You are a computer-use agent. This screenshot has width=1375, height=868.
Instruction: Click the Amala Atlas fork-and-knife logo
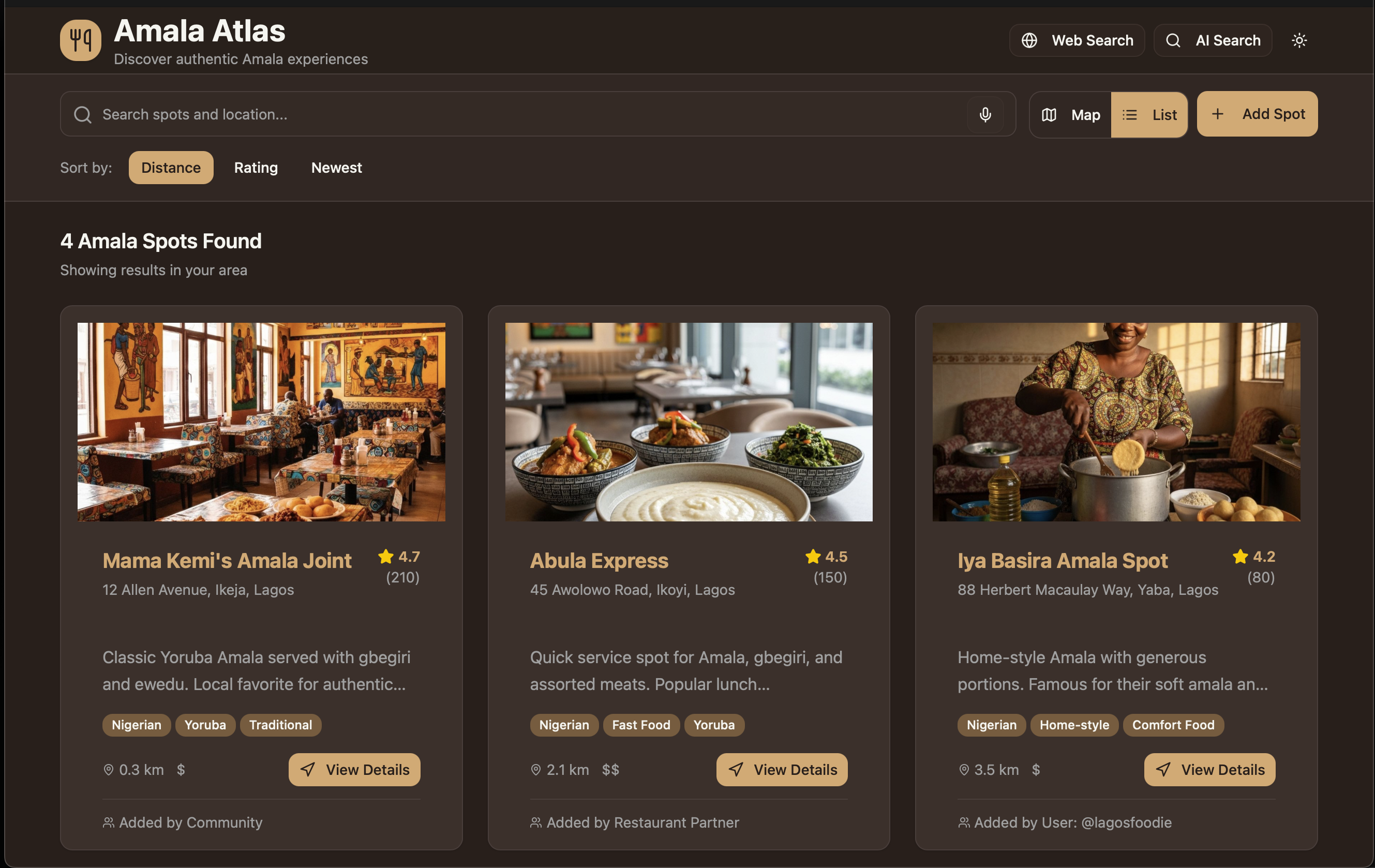[81, 40]
